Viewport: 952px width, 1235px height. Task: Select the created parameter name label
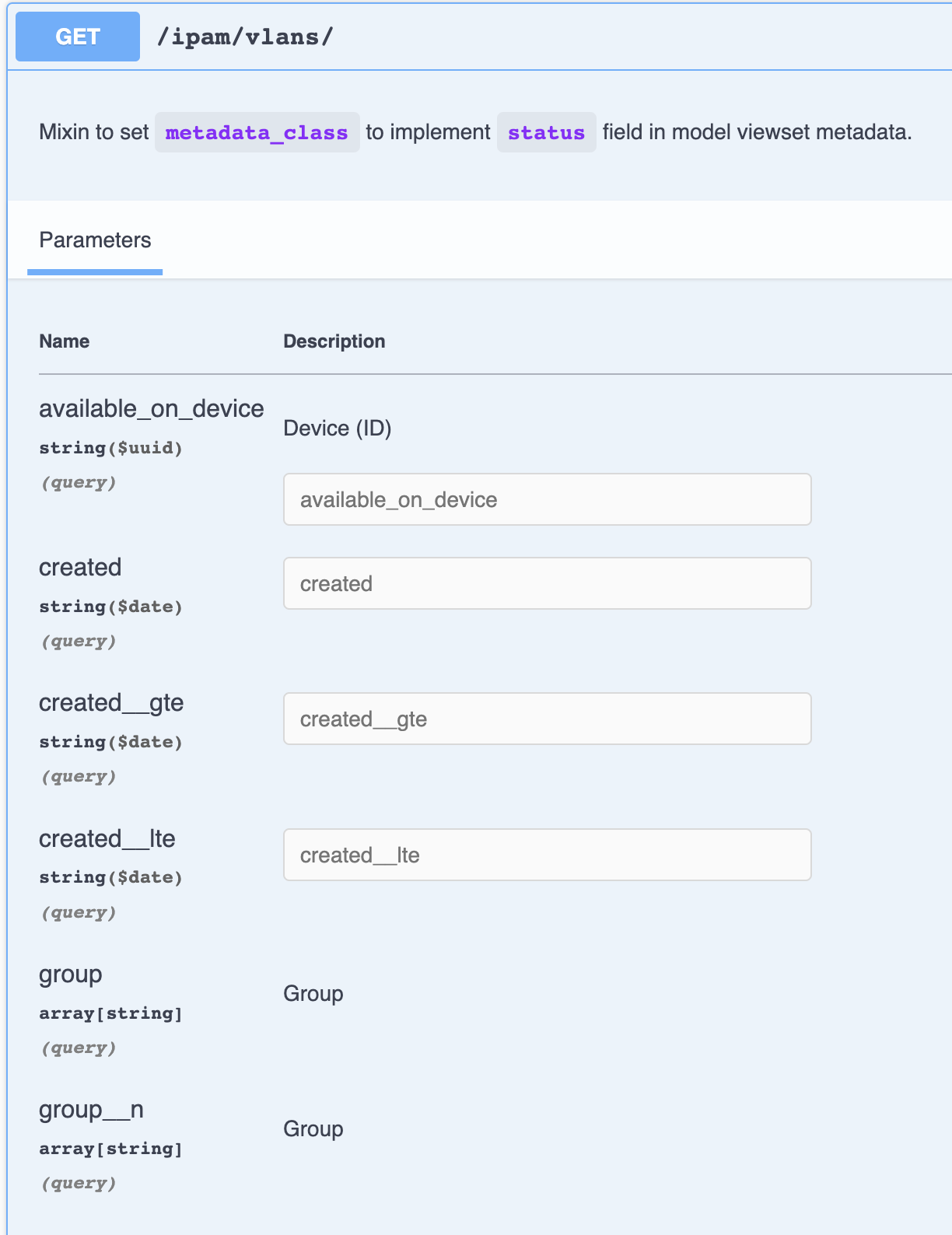coord(80,568)
